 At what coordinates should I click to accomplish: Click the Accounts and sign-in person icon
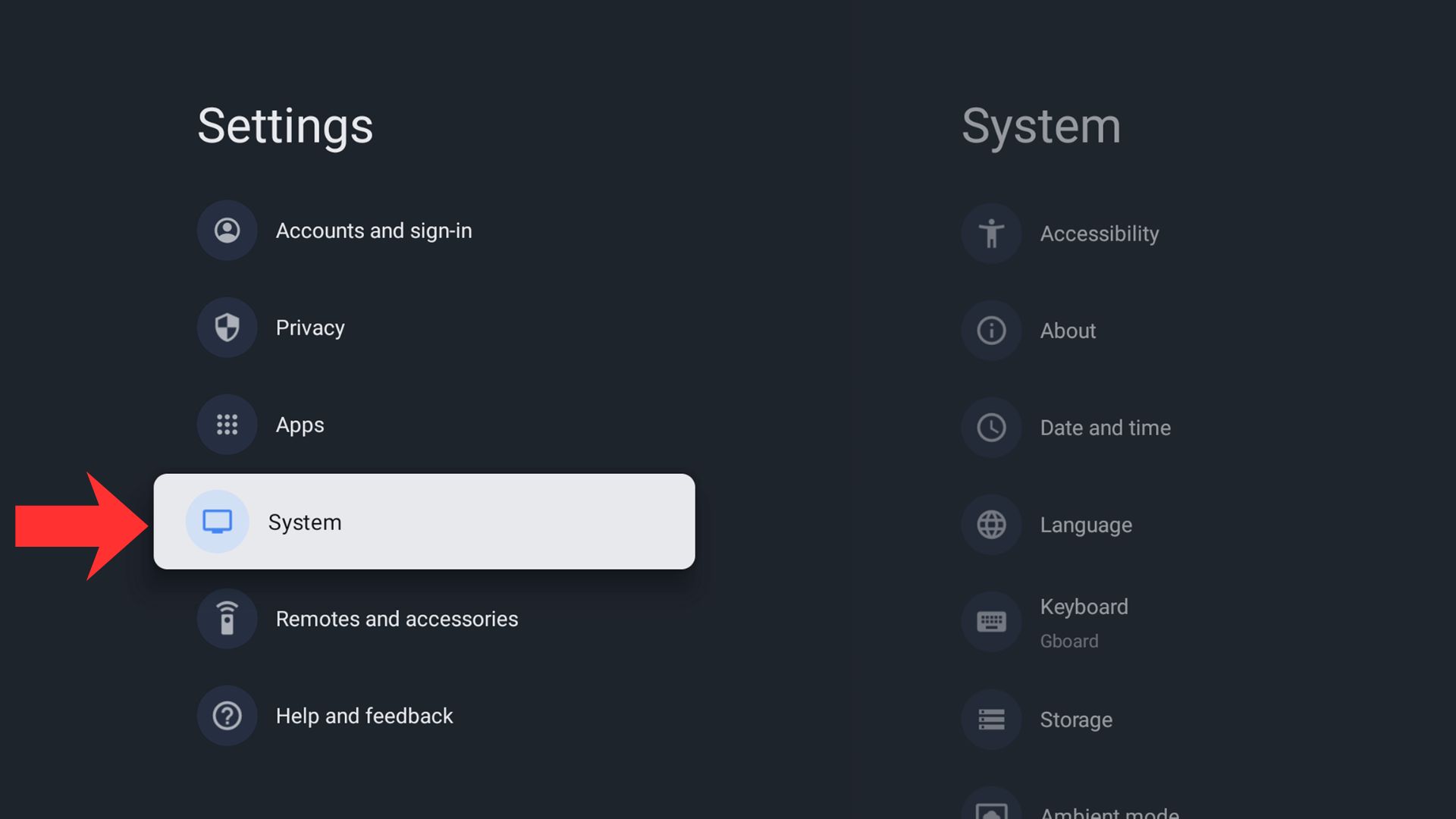[x=227, y=231]
